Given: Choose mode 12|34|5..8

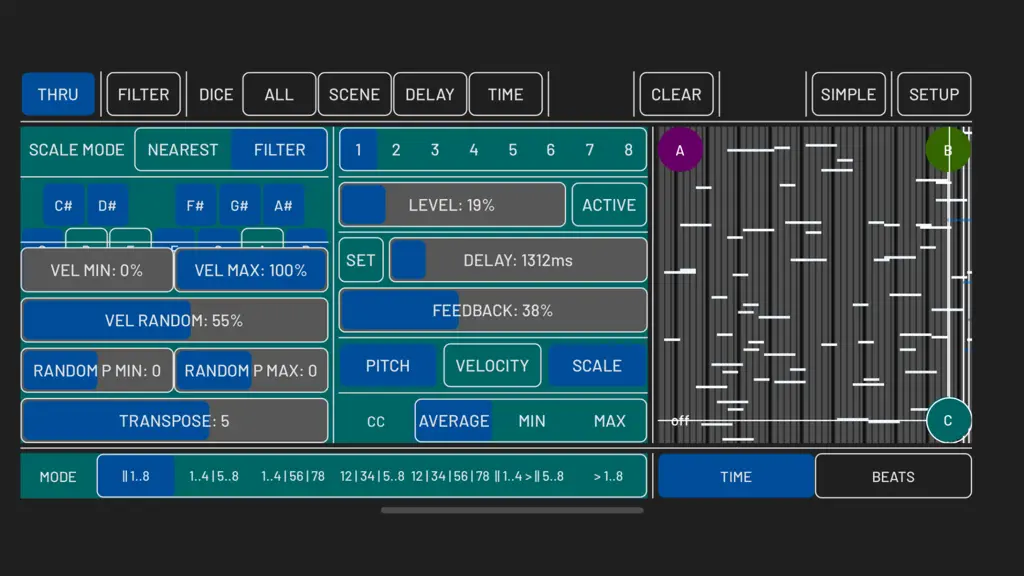Looking at the screenshot, I should click(x=372, y=476).
